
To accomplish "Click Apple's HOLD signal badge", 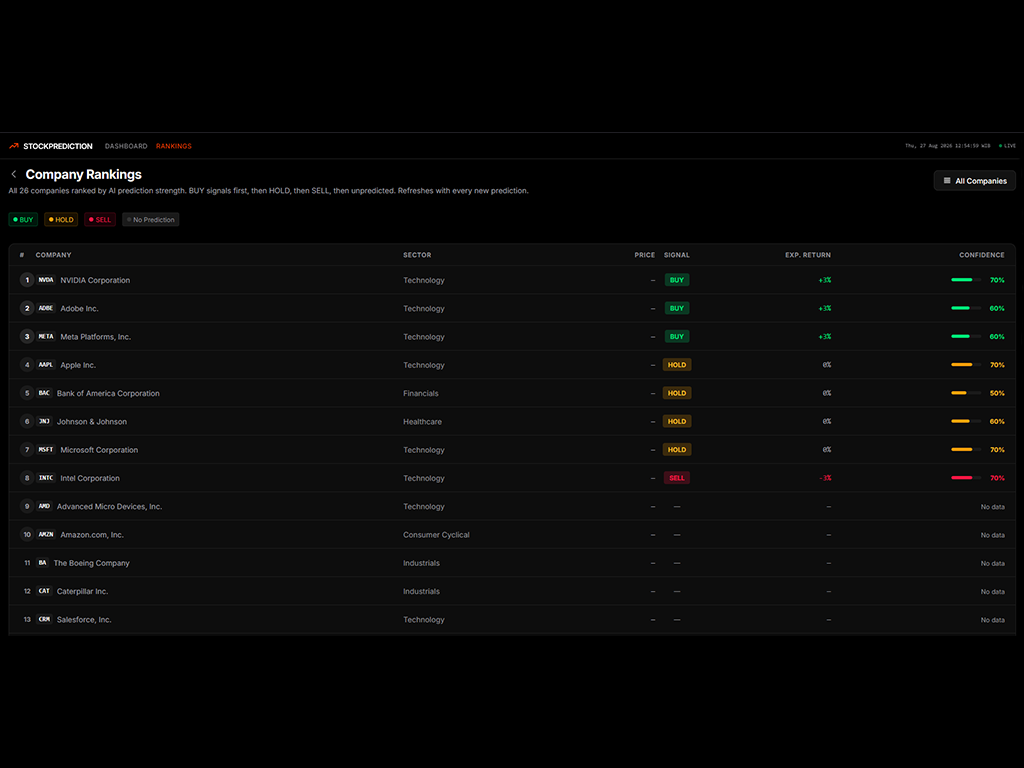I will point(677,365).
